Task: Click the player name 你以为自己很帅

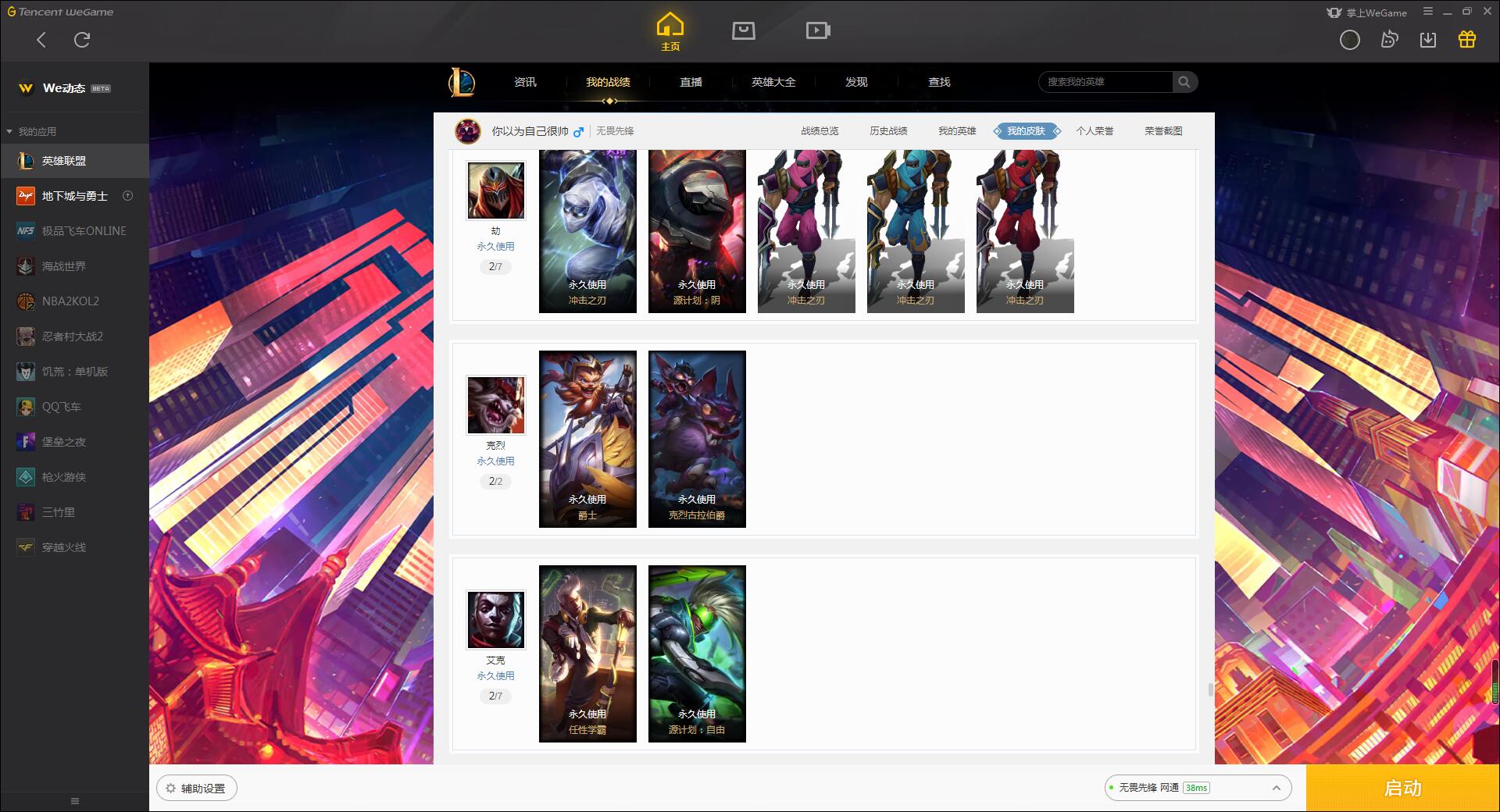Action: (530, 131)
